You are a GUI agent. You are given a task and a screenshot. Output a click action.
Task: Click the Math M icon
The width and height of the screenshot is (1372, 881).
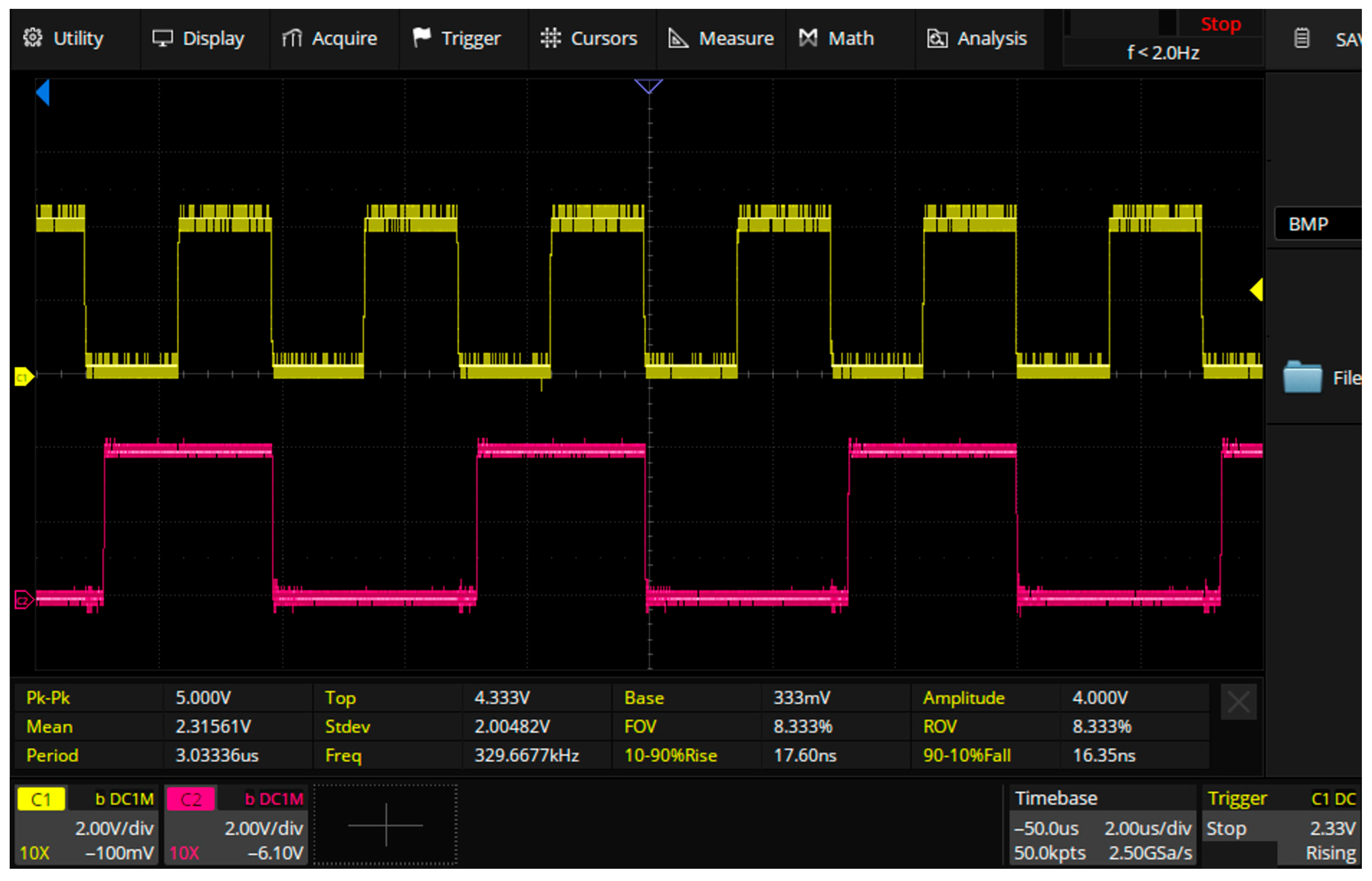(808, 38)
